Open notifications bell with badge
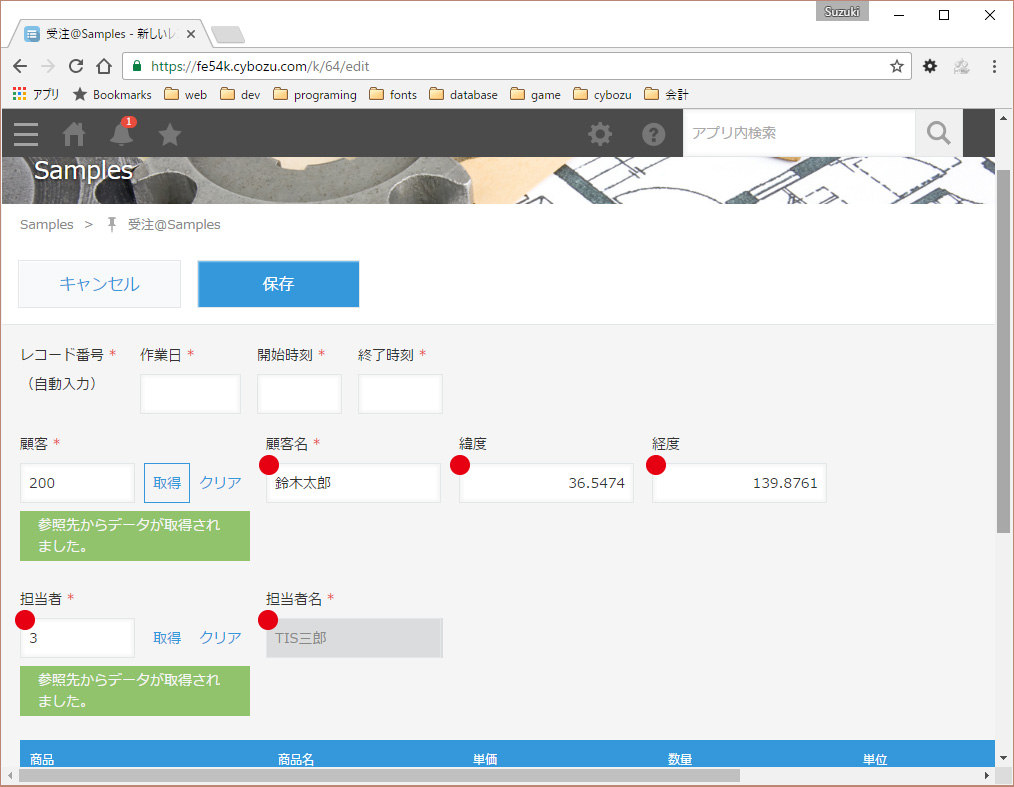Image resolution: width=1014 pixels, height=787 pixels. coord(122,133)
